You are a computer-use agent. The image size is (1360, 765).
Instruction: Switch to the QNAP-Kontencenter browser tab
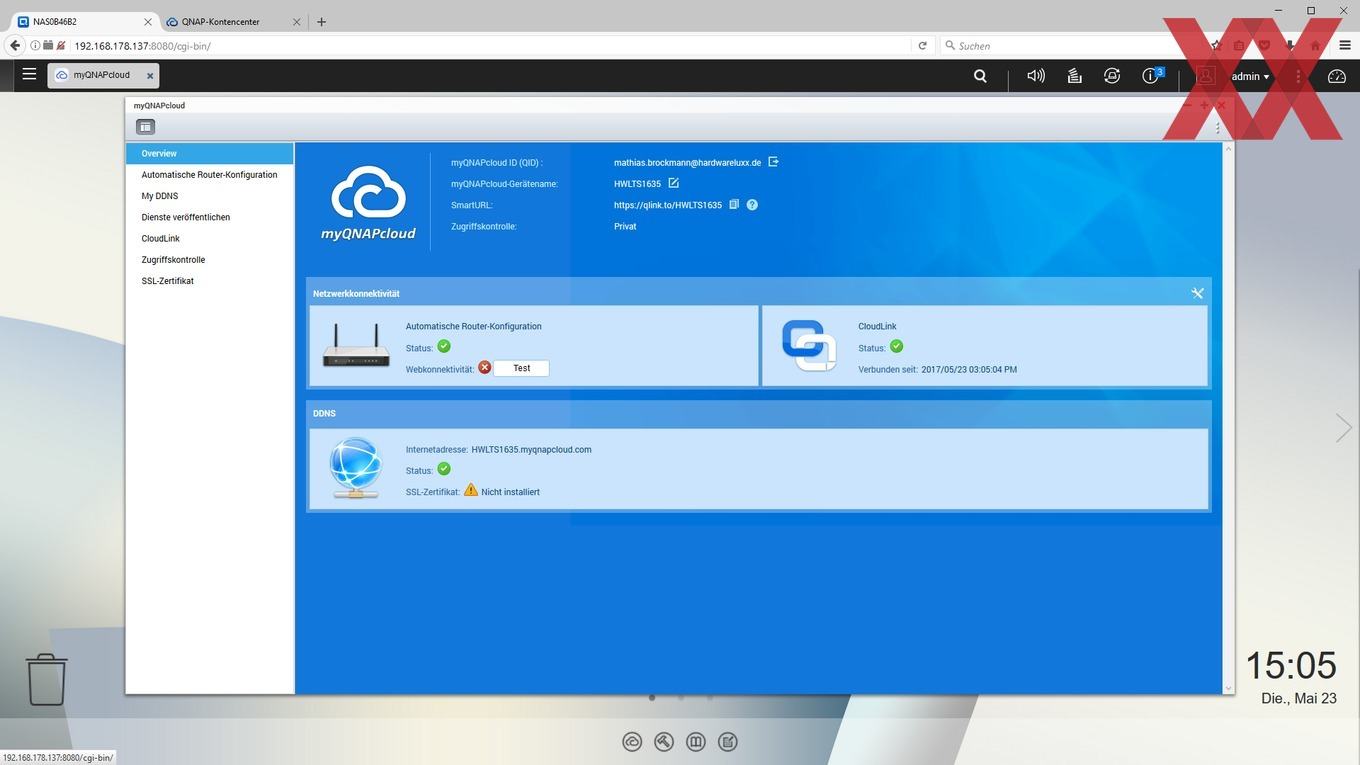coord(232,21)
